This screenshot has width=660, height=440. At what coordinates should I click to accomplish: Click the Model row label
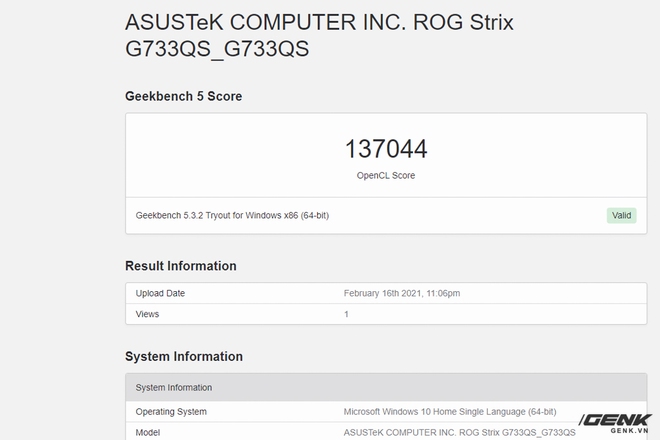147,432
